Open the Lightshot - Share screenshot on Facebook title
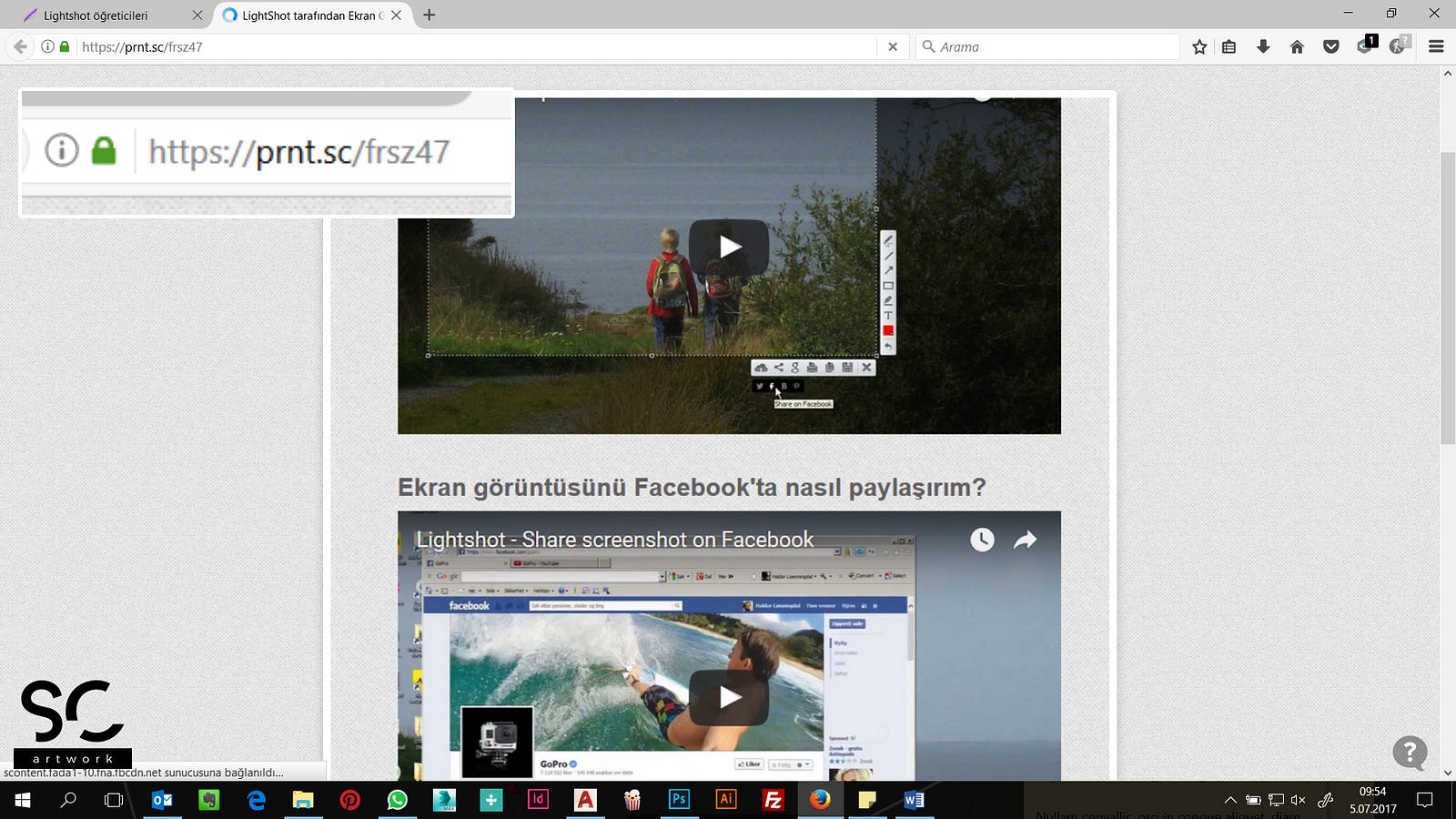1456x819 pixels. pos(614,540)
